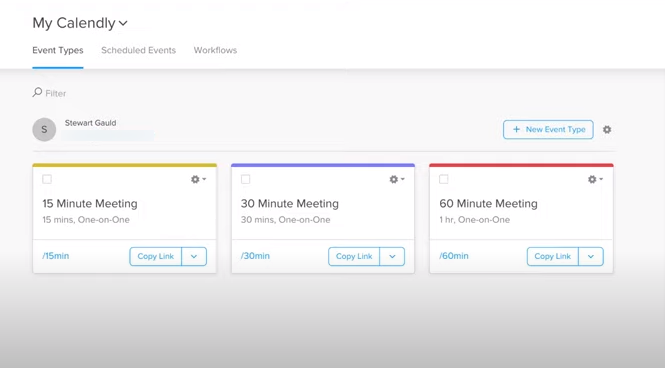The width and height of the screenshot is (665, 368).
Task: Open the 60 Minute Meeting event title
Action: click(488, 204)
